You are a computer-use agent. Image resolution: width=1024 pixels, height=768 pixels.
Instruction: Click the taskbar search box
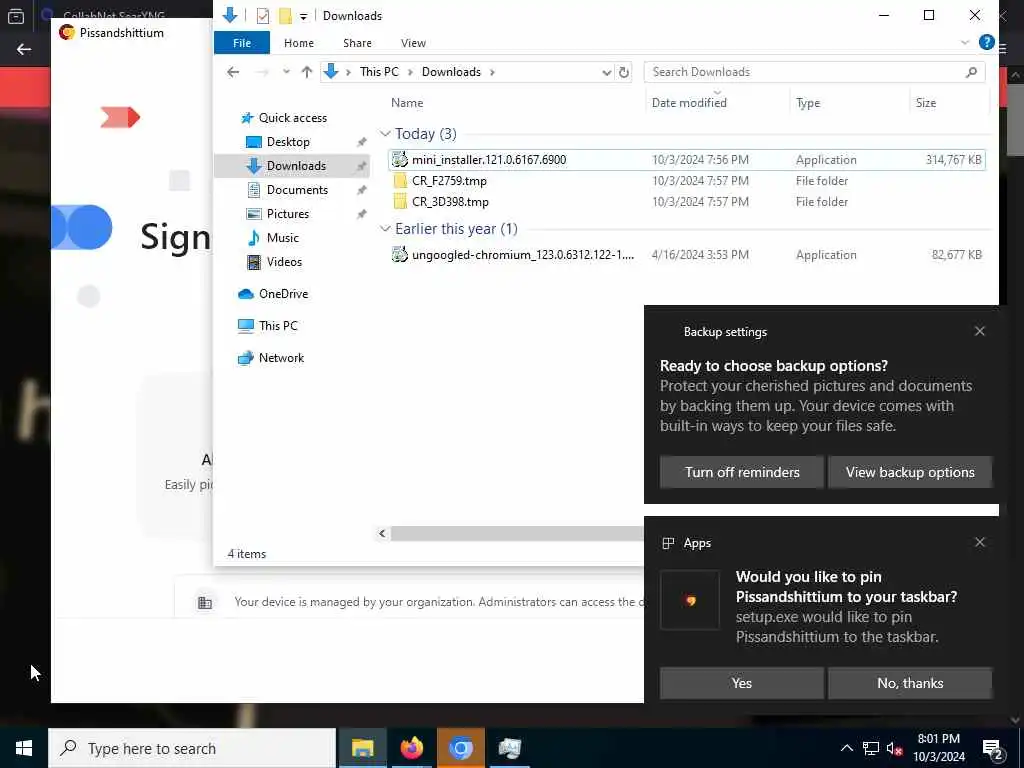pyautogui.click(x=192, y=748)
